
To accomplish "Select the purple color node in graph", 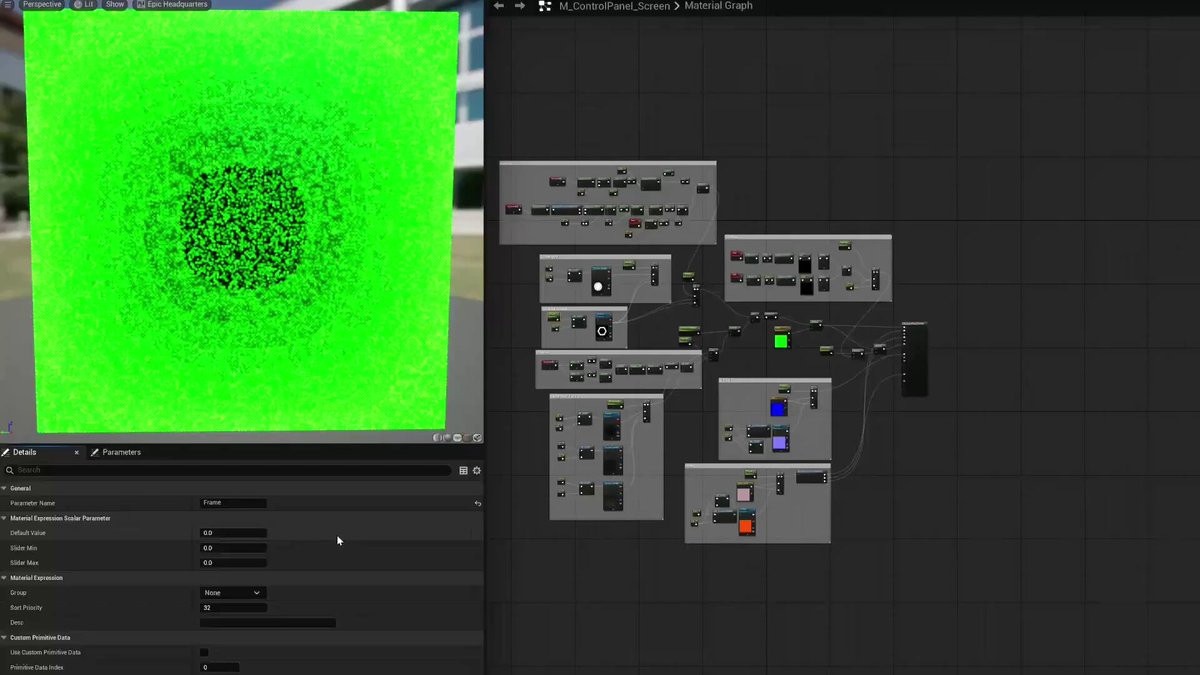I will pyautogui.click(x=780, y=439).
